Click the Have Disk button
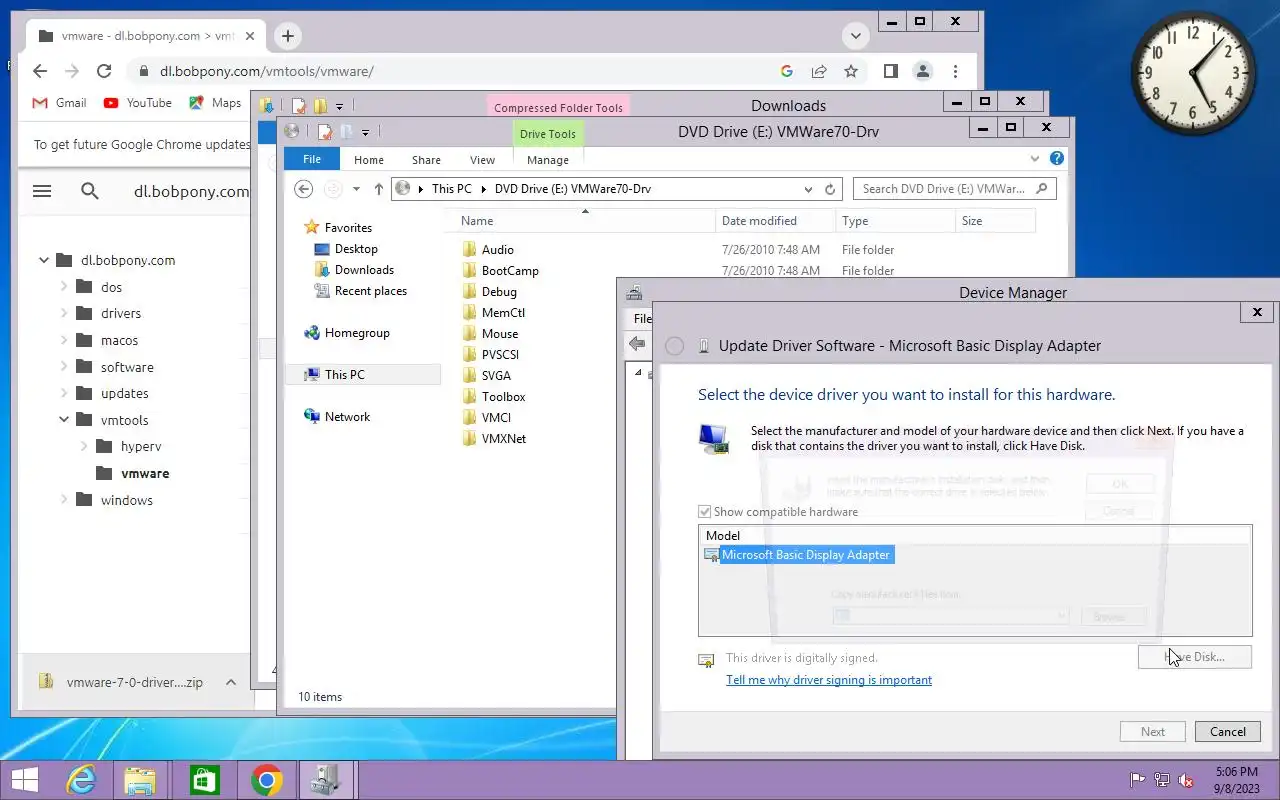This screenshot has height=800, width=1280. 1195,657
